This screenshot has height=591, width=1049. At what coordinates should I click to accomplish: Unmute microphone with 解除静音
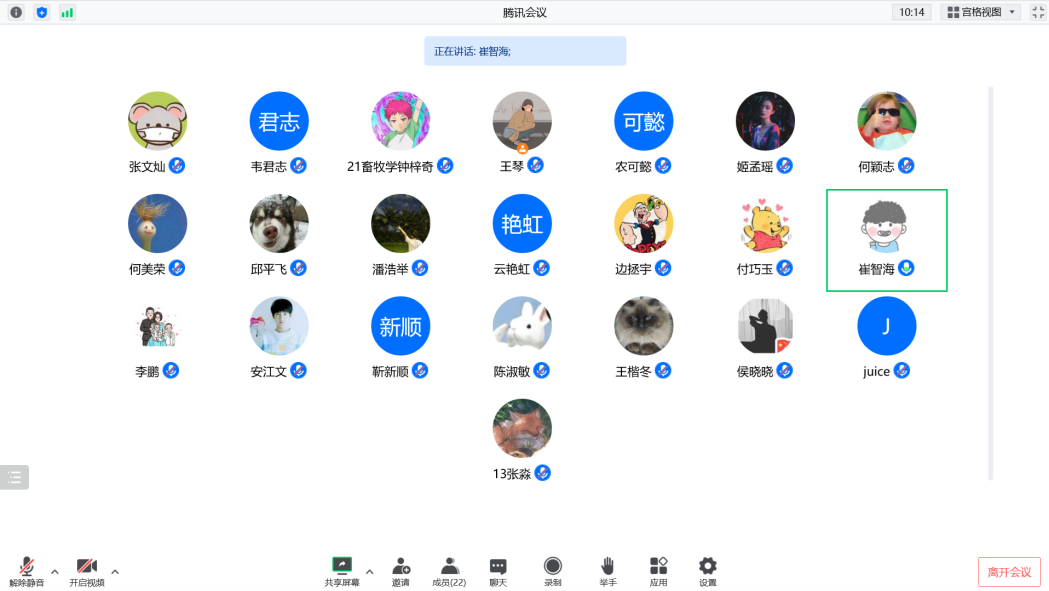(27, 572)
